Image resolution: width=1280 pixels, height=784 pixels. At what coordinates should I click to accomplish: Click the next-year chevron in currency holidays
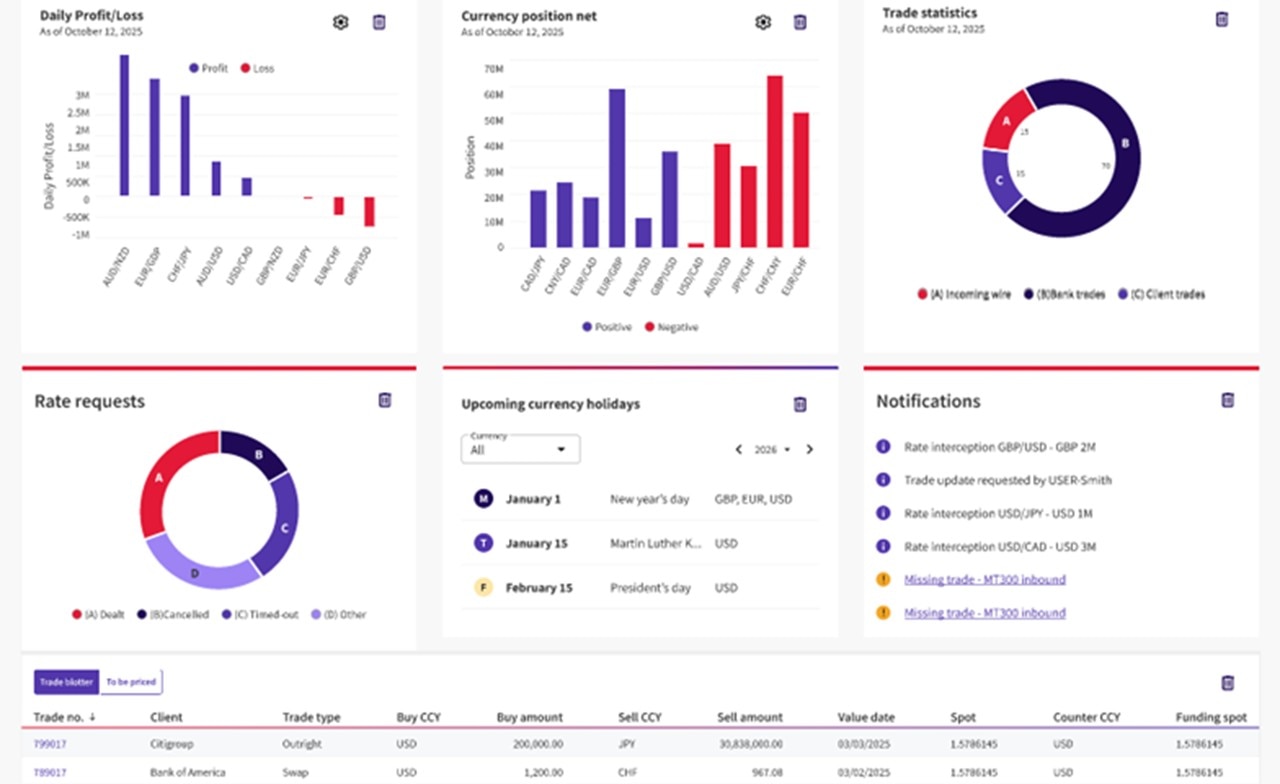810,449
